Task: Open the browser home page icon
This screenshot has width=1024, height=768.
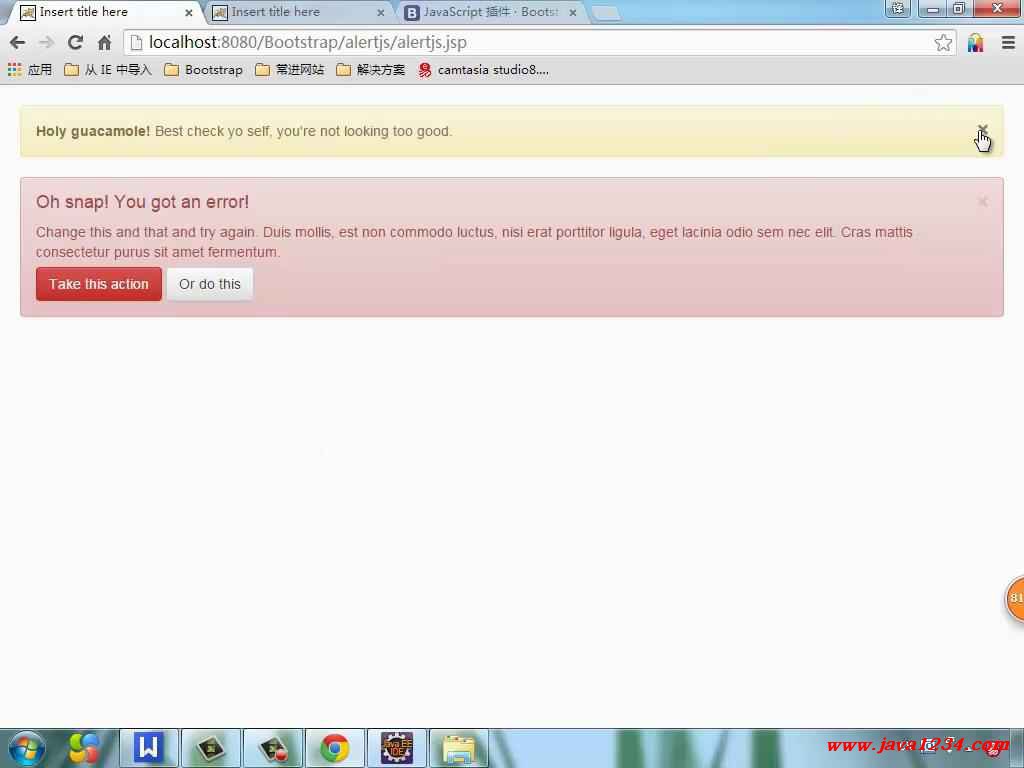Action: (x=104, y=43)
